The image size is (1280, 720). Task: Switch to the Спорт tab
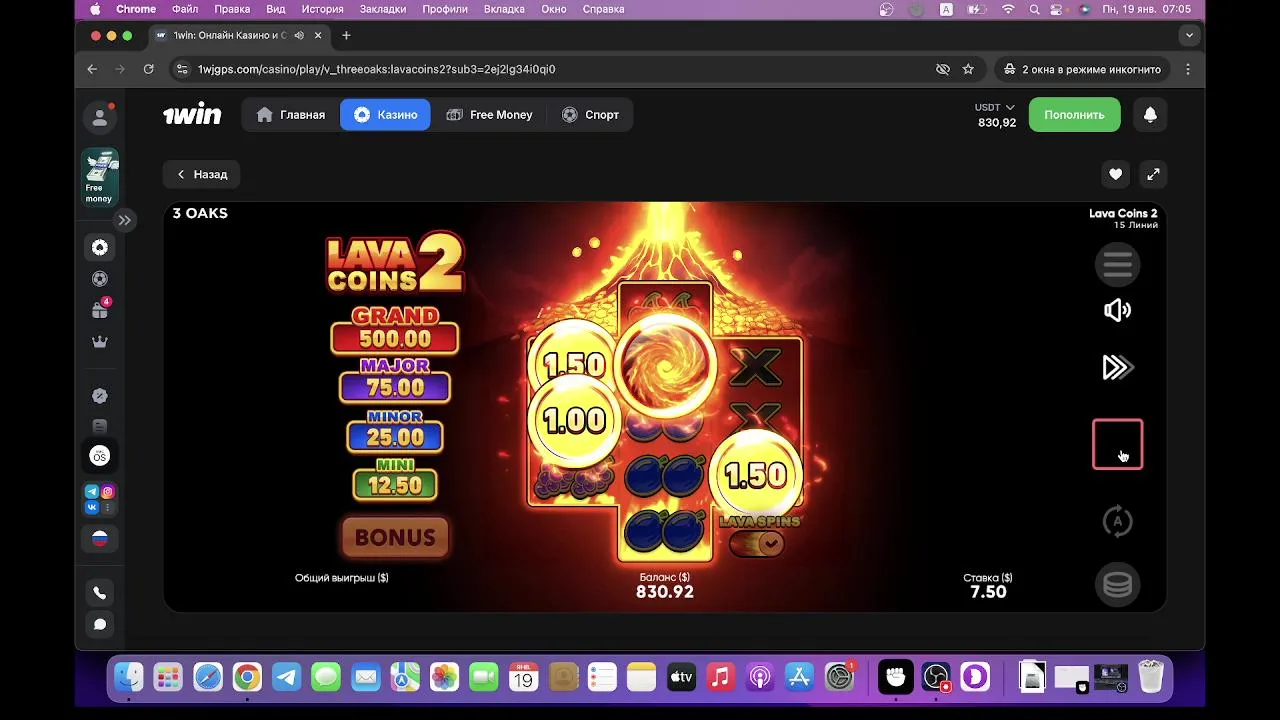590,115
